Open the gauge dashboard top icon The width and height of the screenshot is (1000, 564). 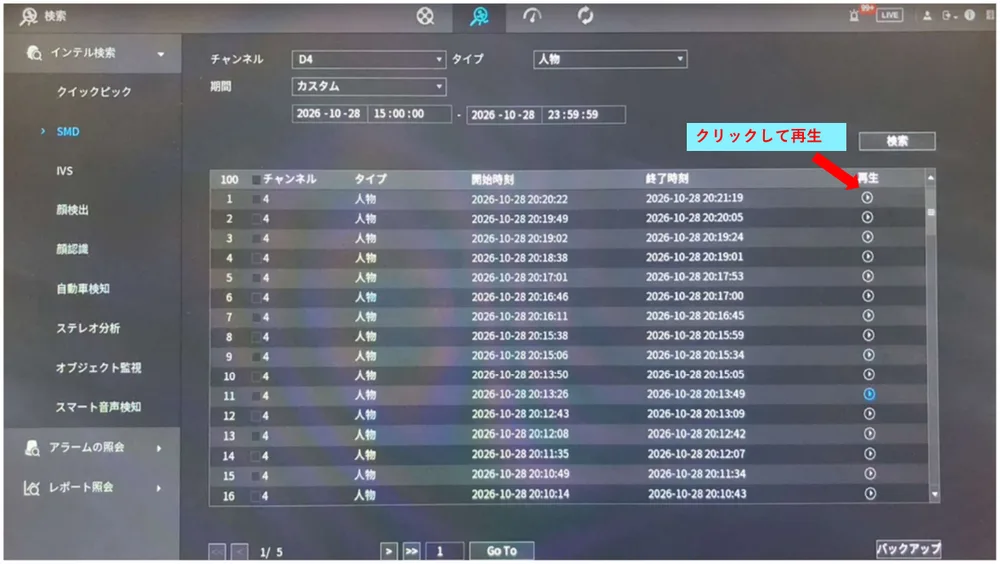532,15
